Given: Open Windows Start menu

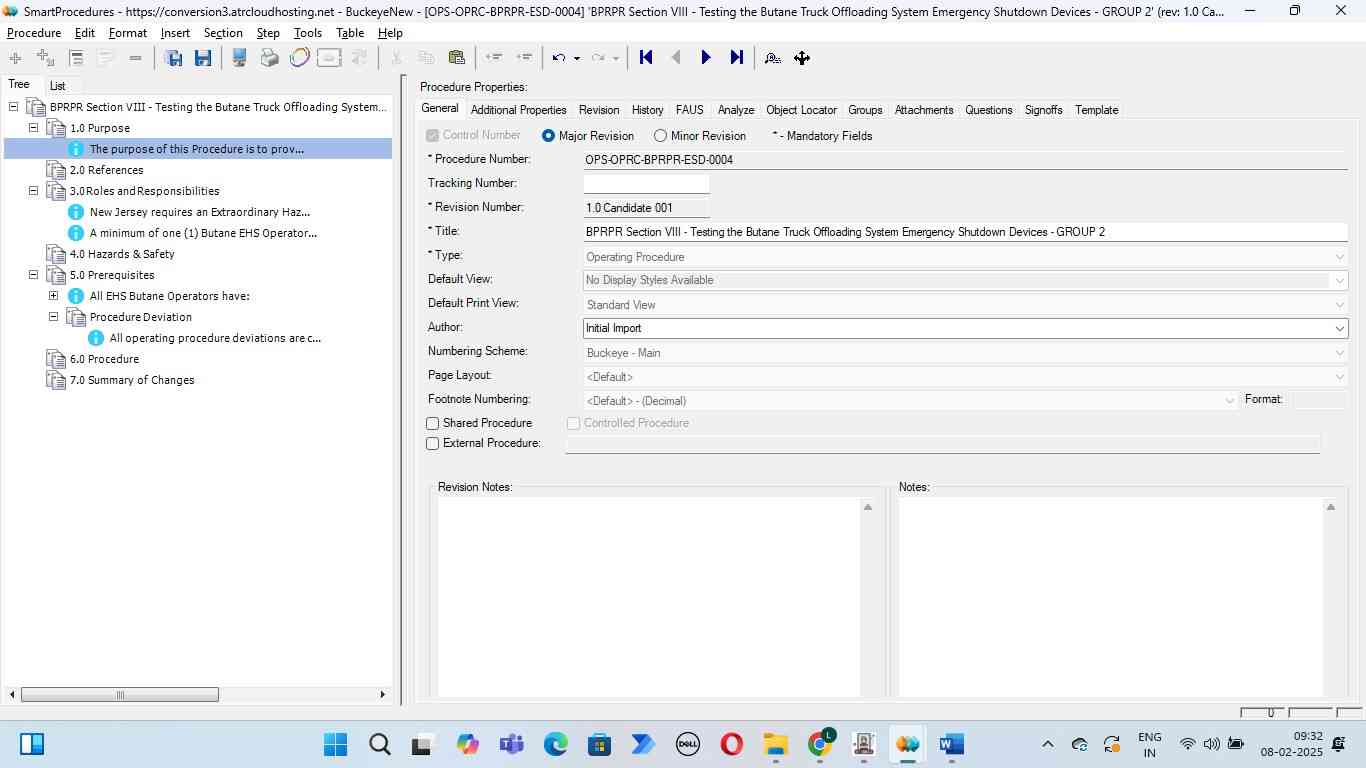Looking at the screenshot, I should click(x=336, y=744).
